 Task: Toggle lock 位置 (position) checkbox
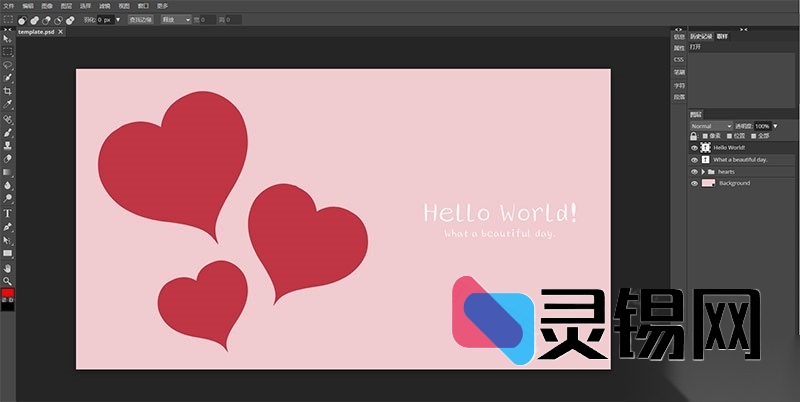tap(730, 136)
